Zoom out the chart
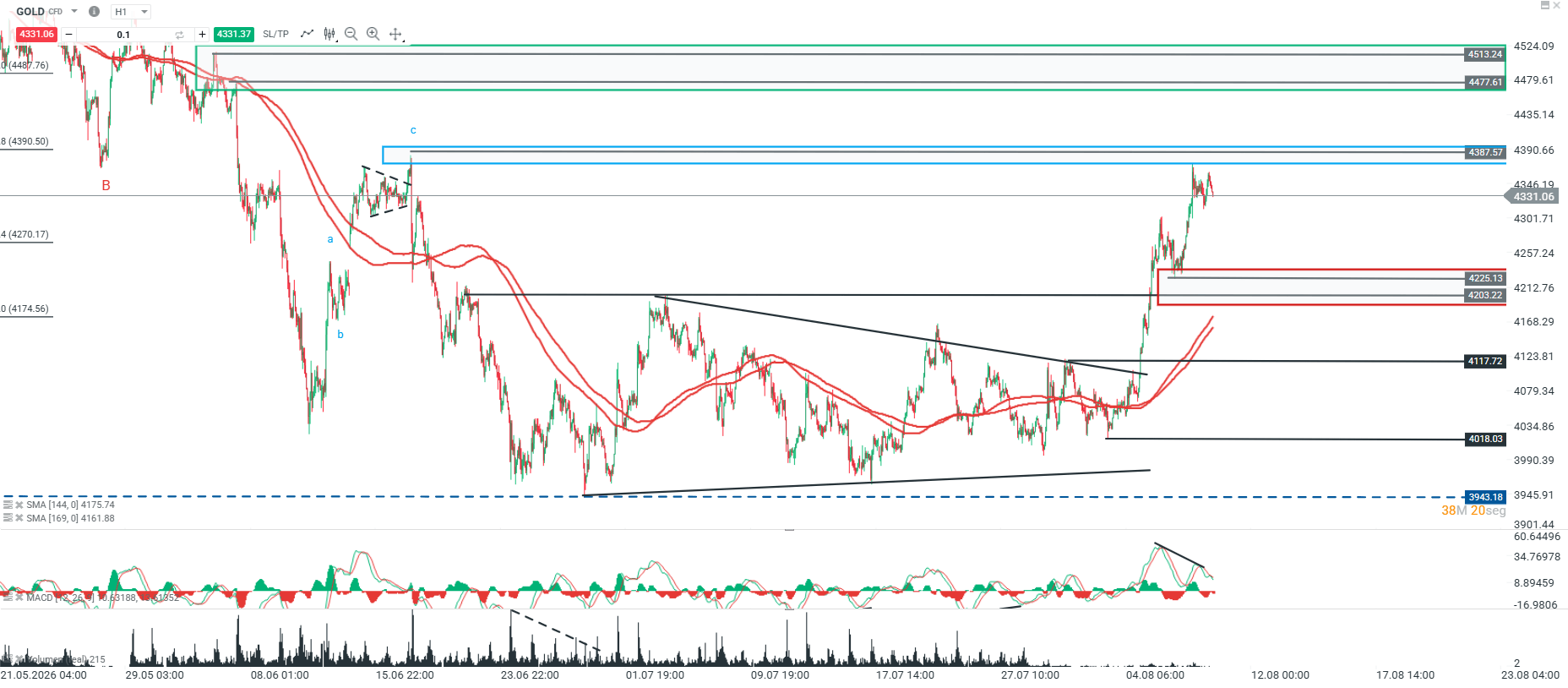 point(351,34)
